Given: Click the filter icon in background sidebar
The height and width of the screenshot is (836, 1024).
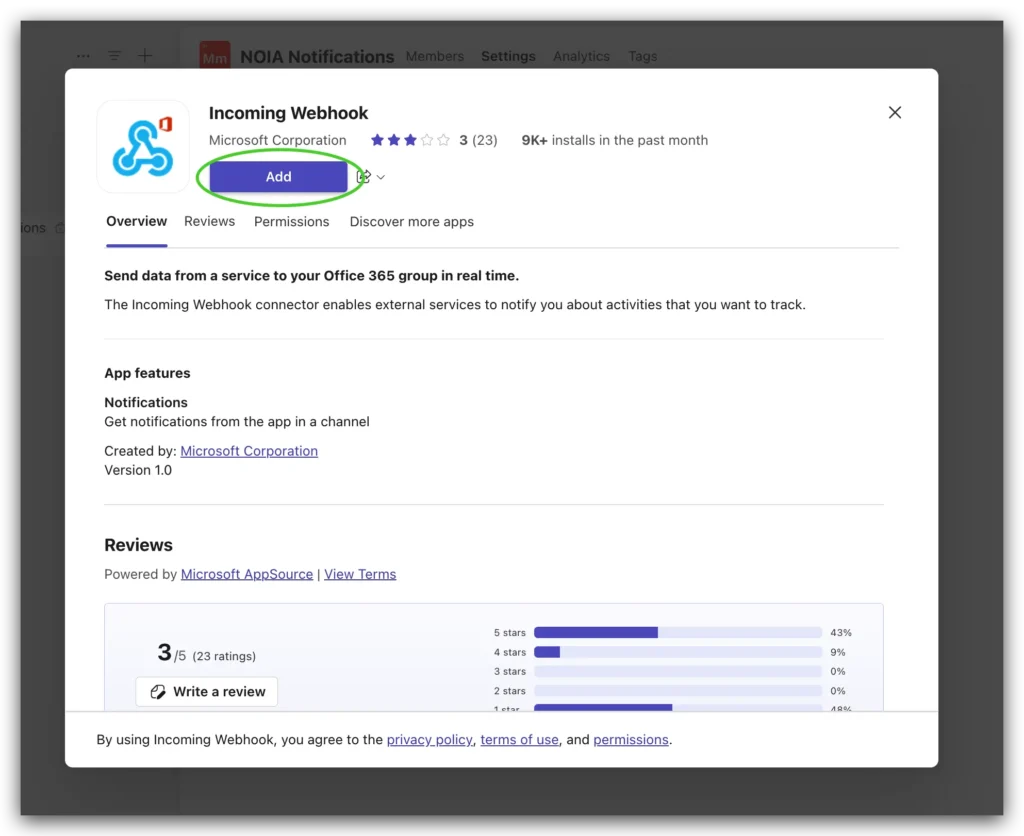Looking at the screenshot, I should point(114,56).
